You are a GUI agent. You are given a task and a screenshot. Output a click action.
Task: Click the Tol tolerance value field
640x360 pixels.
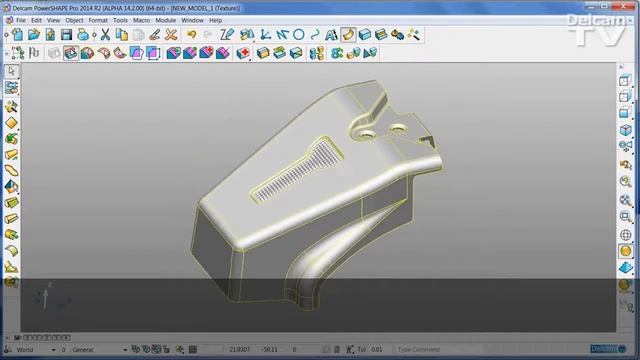point(376,349)
